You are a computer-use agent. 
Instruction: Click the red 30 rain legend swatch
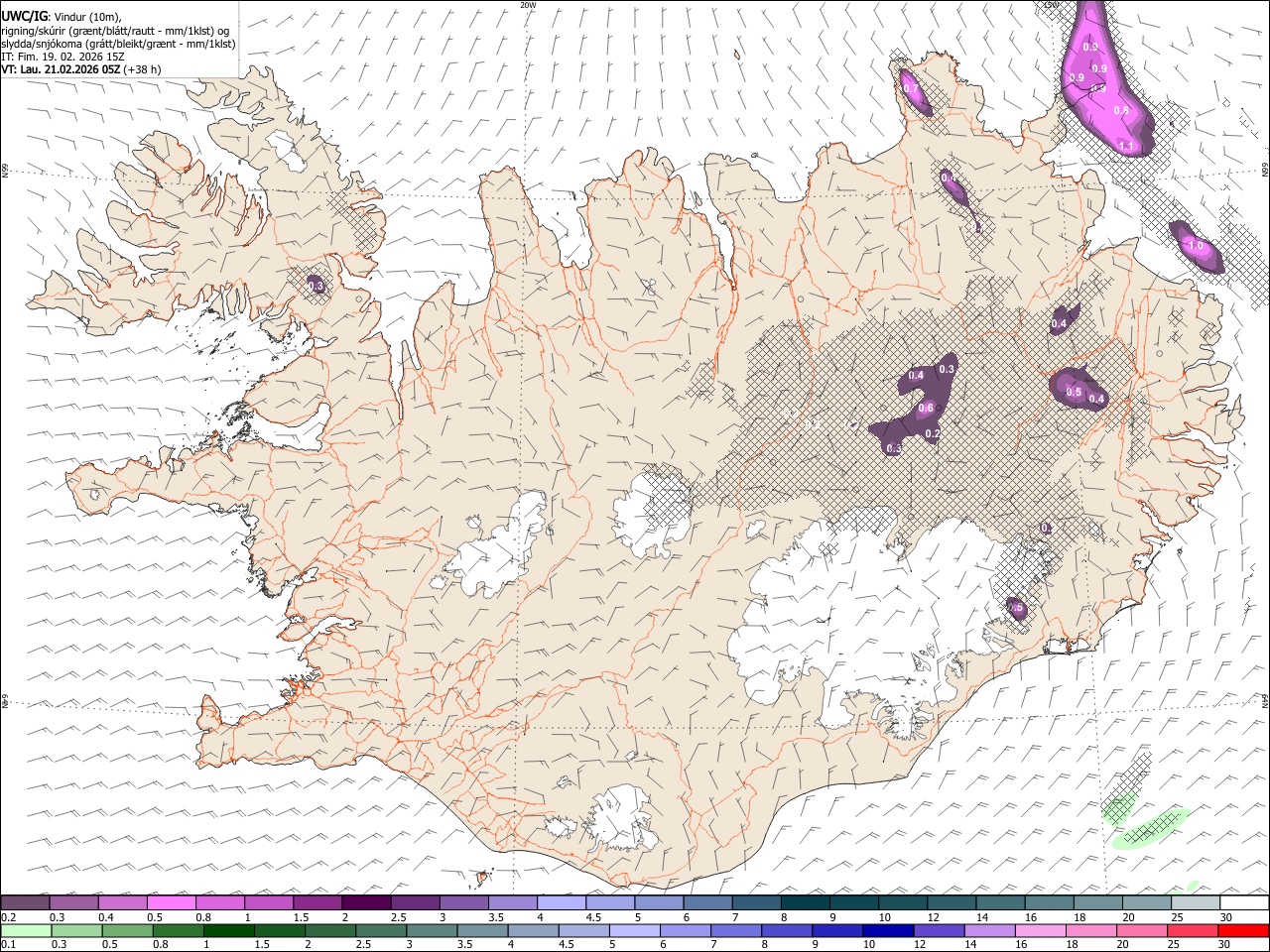1243,931
